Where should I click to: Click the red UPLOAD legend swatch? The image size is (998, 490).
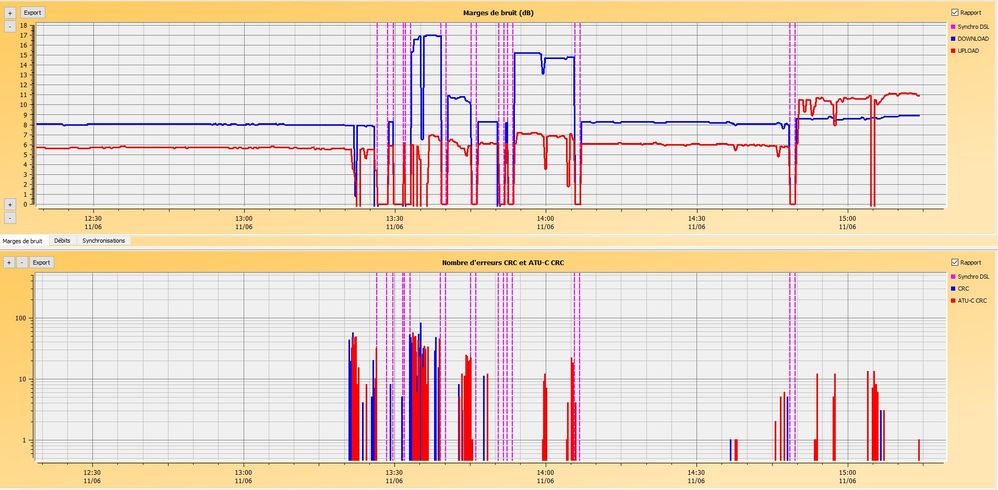(952, 50)
